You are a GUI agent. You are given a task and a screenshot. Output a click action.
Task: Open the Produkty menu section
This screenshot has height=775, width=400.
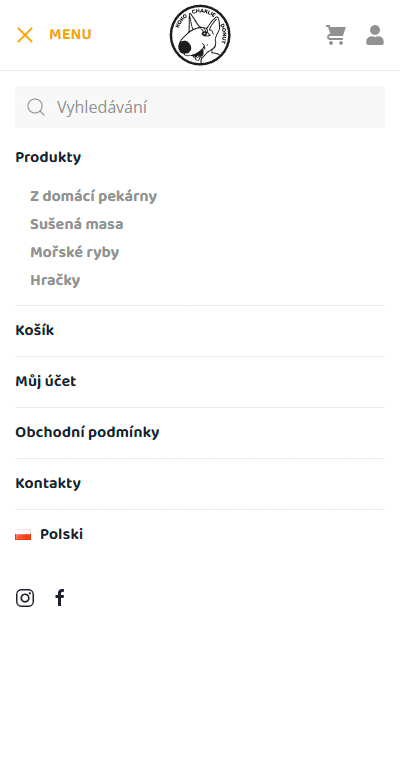[48, 158]
